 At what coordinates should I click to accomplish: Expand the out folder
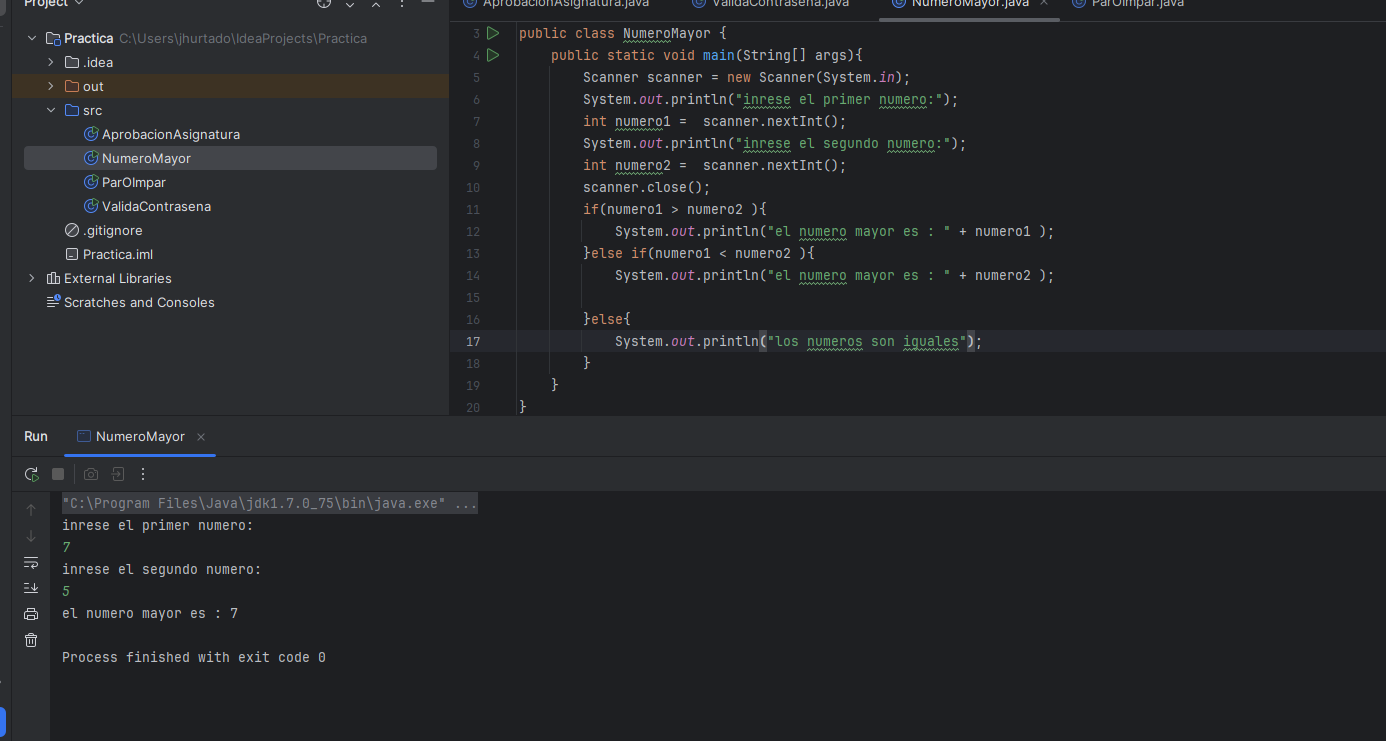(51, 86)
